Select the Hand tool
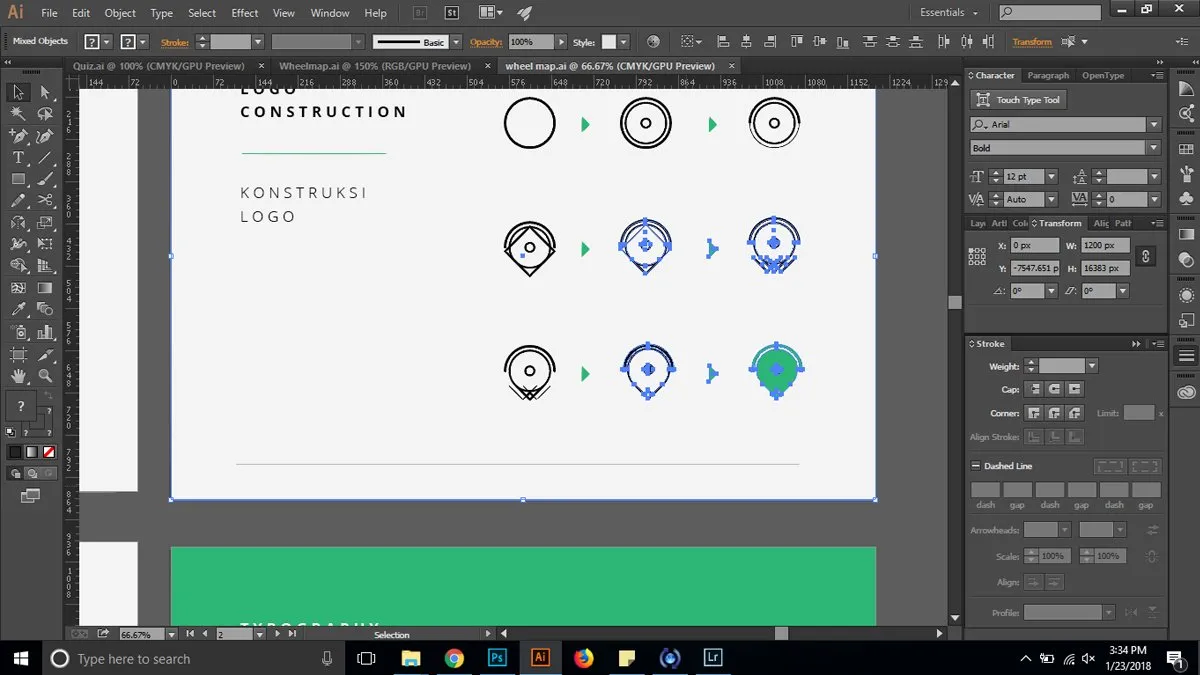 (18, 377)
